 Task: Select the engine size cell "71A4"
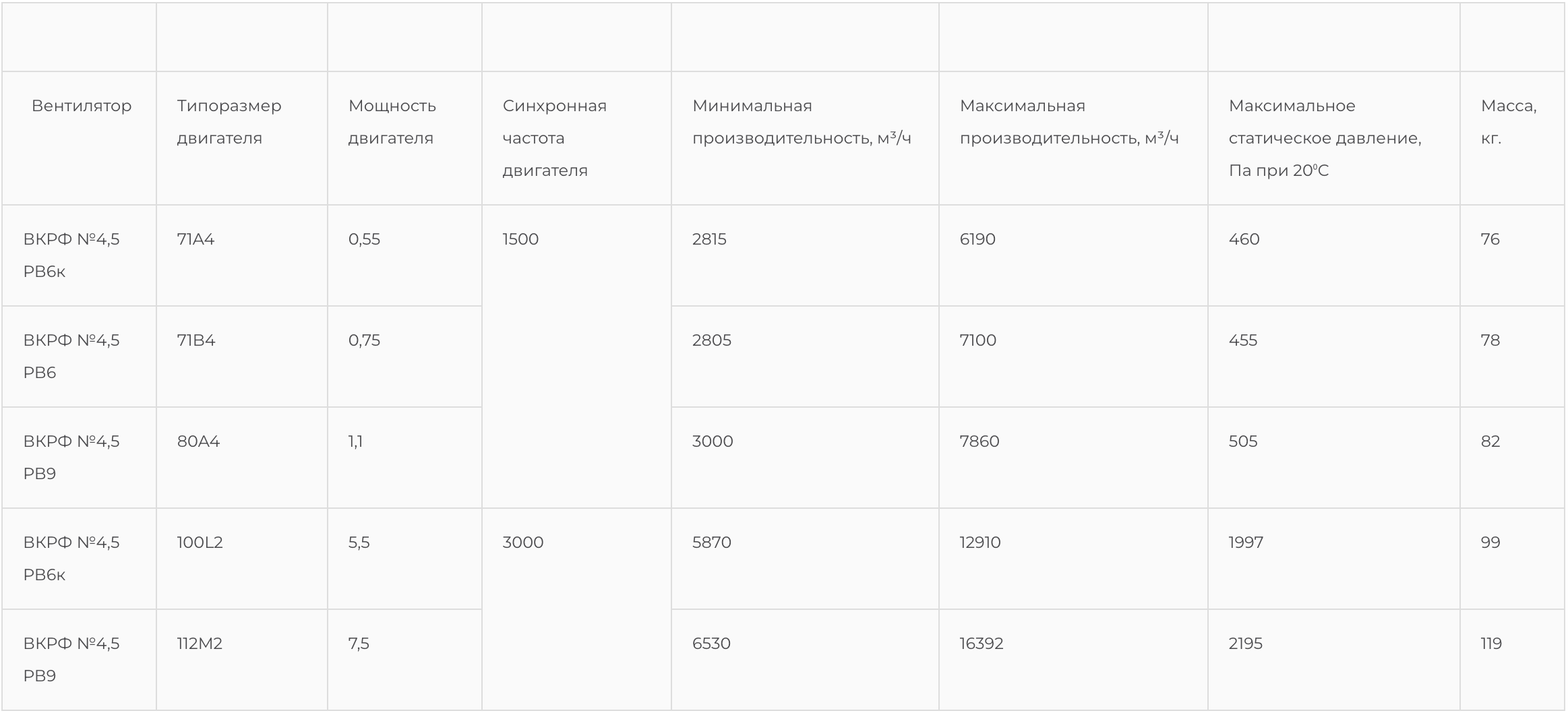point(195,239)
